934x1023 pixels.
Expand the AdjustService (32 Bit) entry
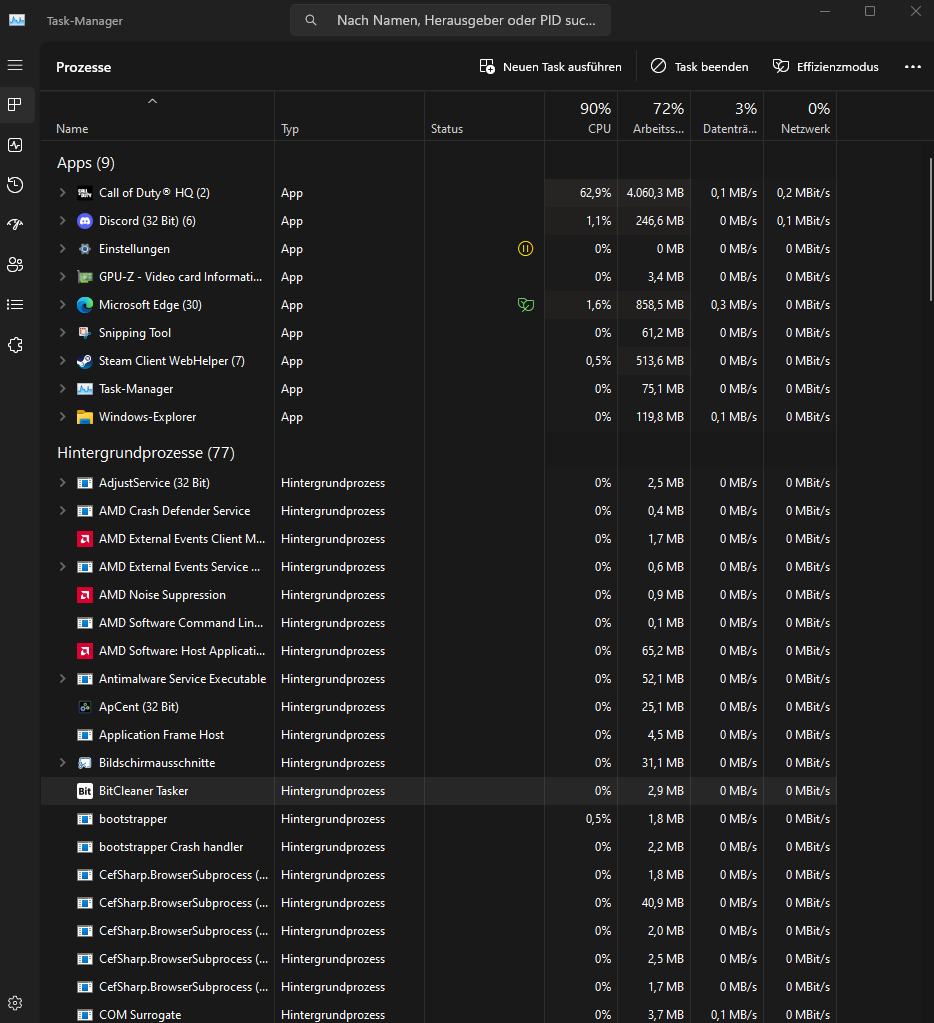pos(63,483)
